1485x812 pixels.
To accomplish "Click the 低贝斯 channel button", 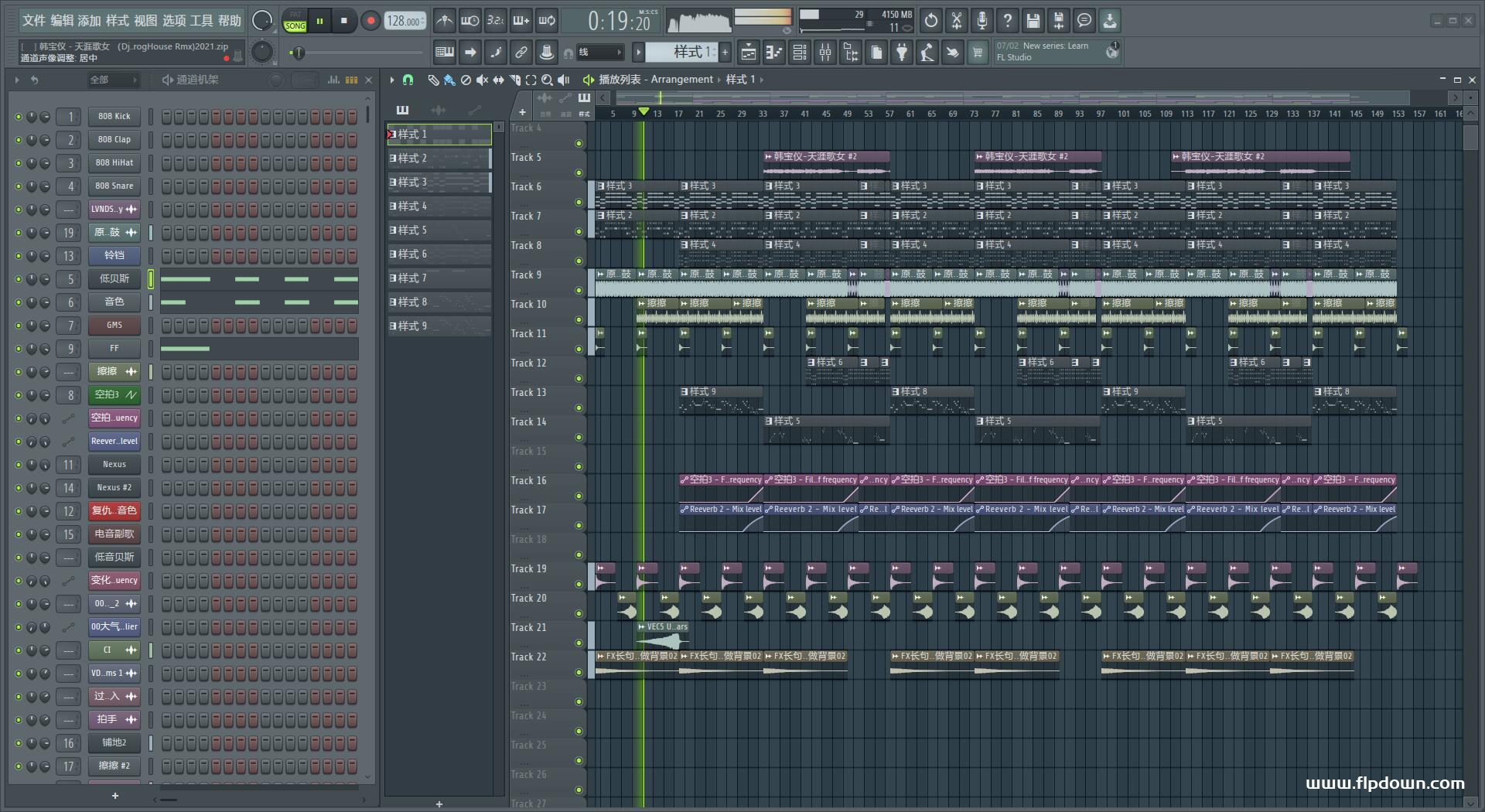I will pos(114,279).
